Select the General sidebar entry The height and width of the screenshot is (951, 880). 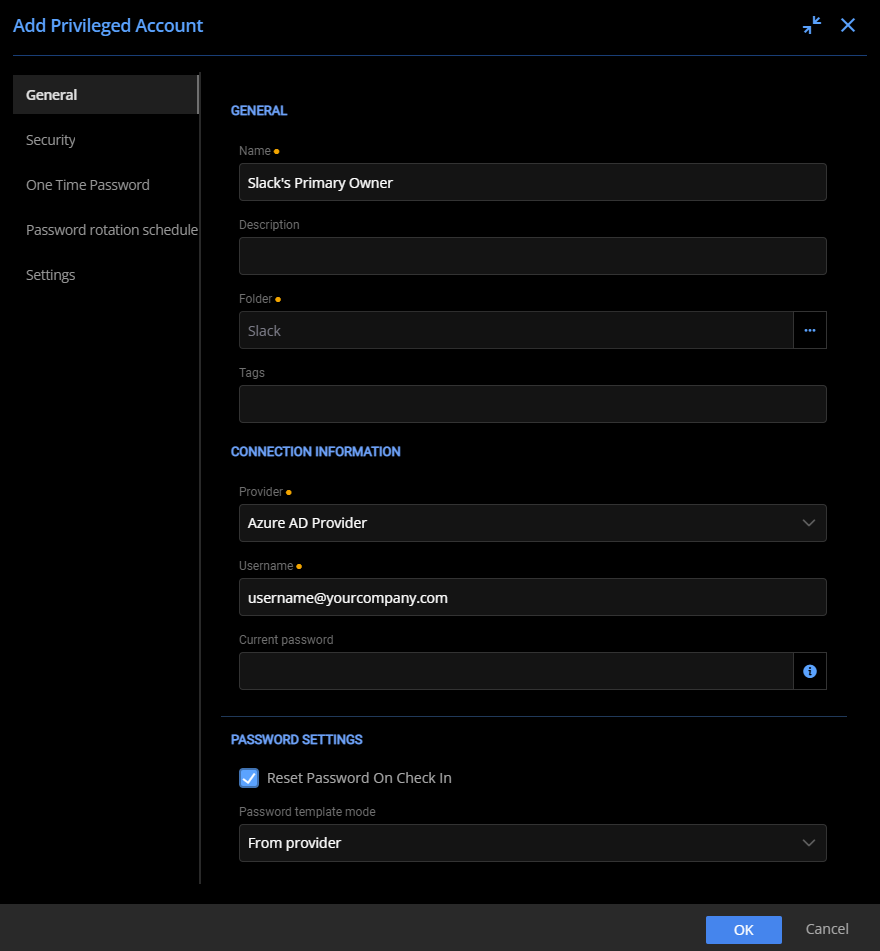point(52,94)
